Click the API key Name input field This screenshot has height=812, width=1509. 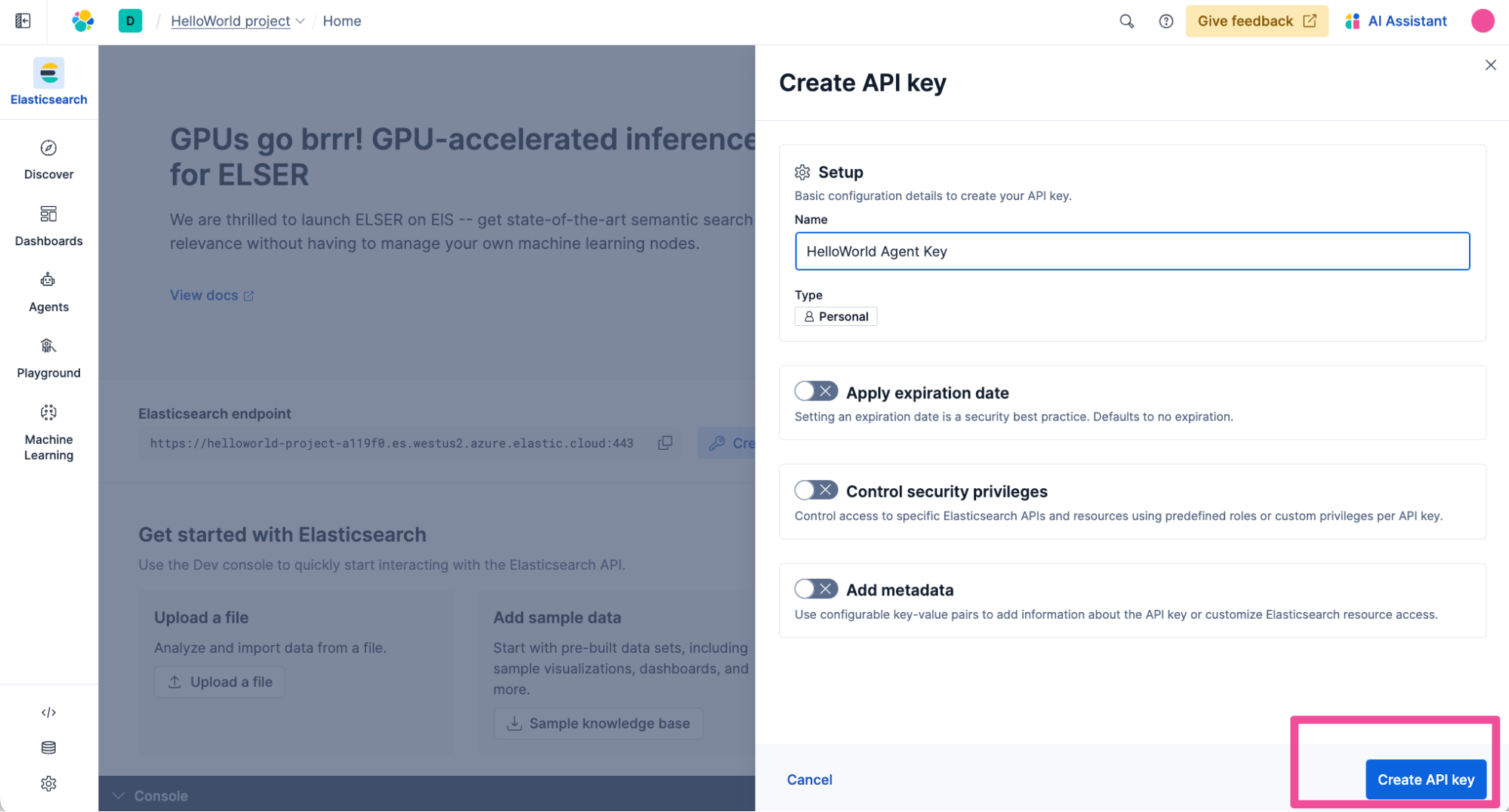tap(1132, 251)
